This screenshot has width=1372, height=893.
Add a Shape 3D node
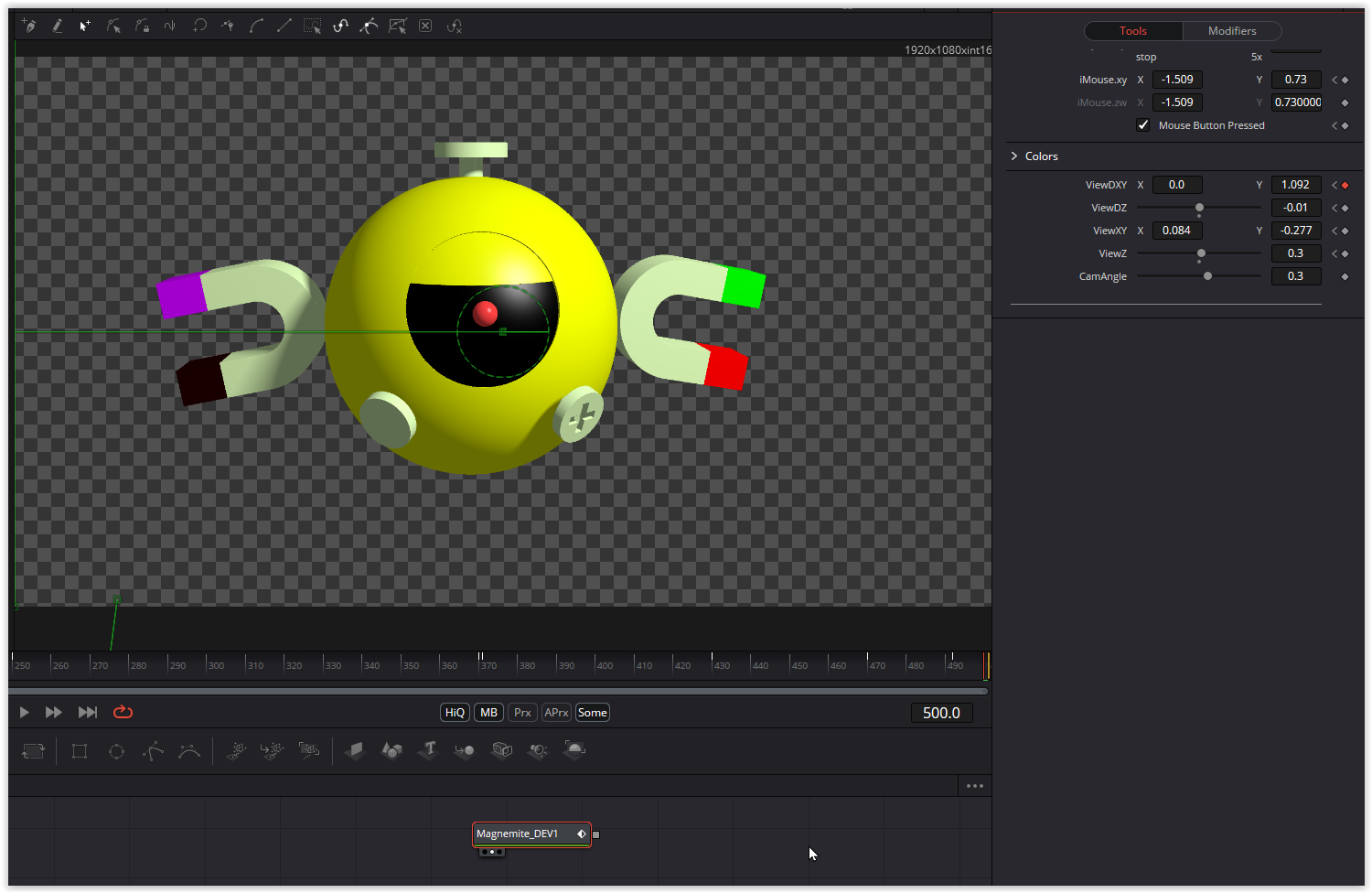(392, 751)
